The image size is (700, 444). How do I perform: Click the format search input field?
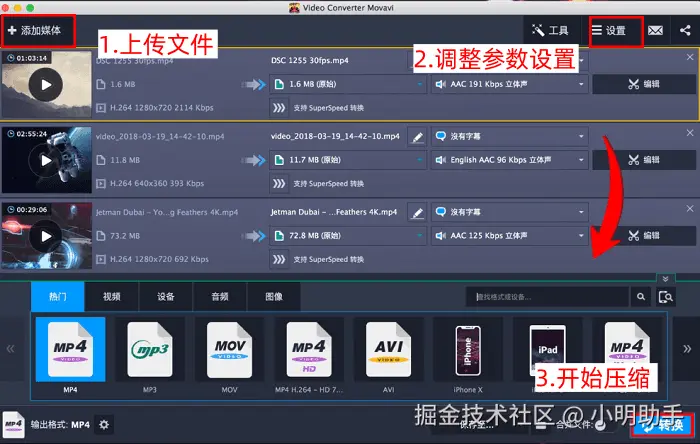pyautogui.click(x=547, y=297)
